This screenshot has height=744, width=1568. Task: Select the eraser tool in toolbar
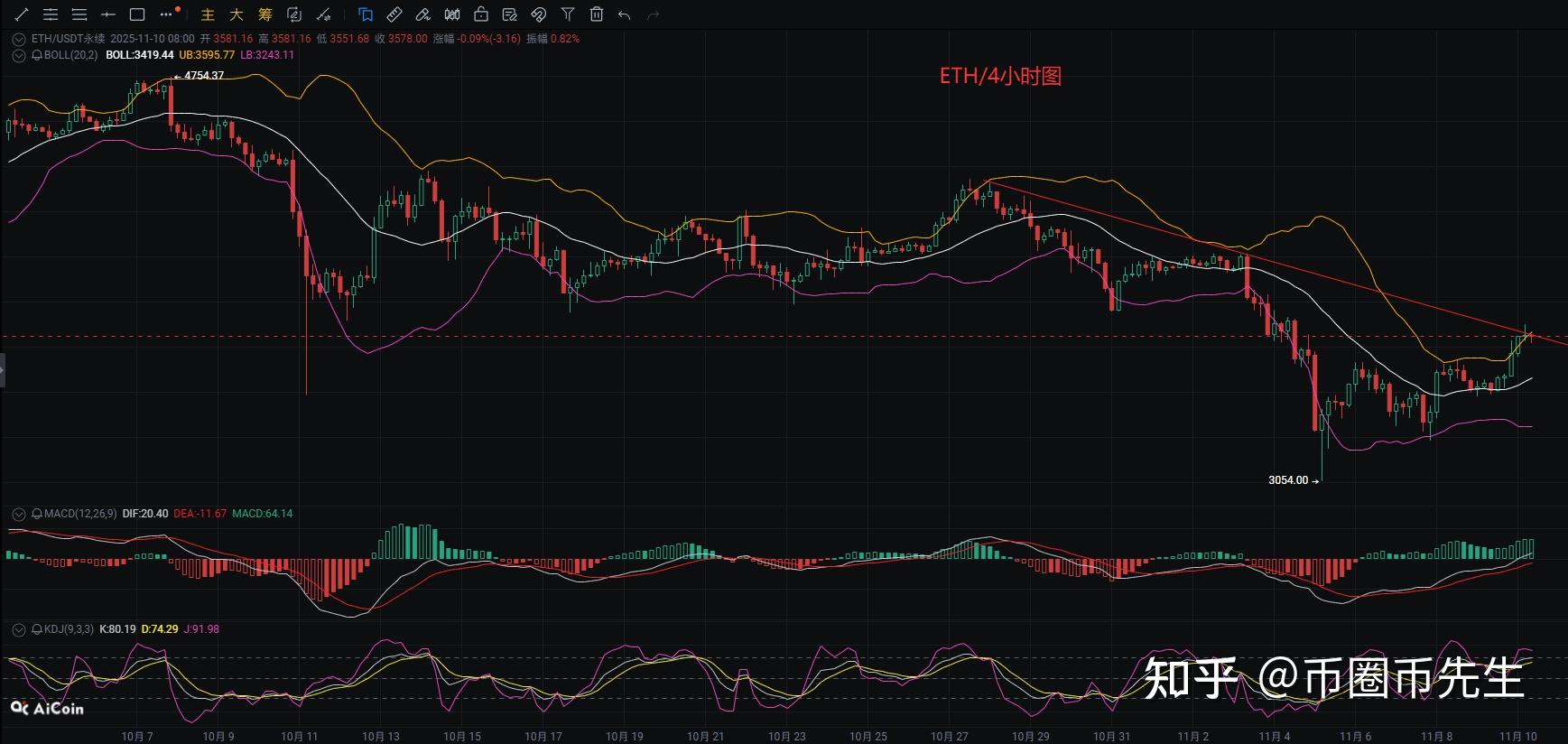tap(423, 14)
